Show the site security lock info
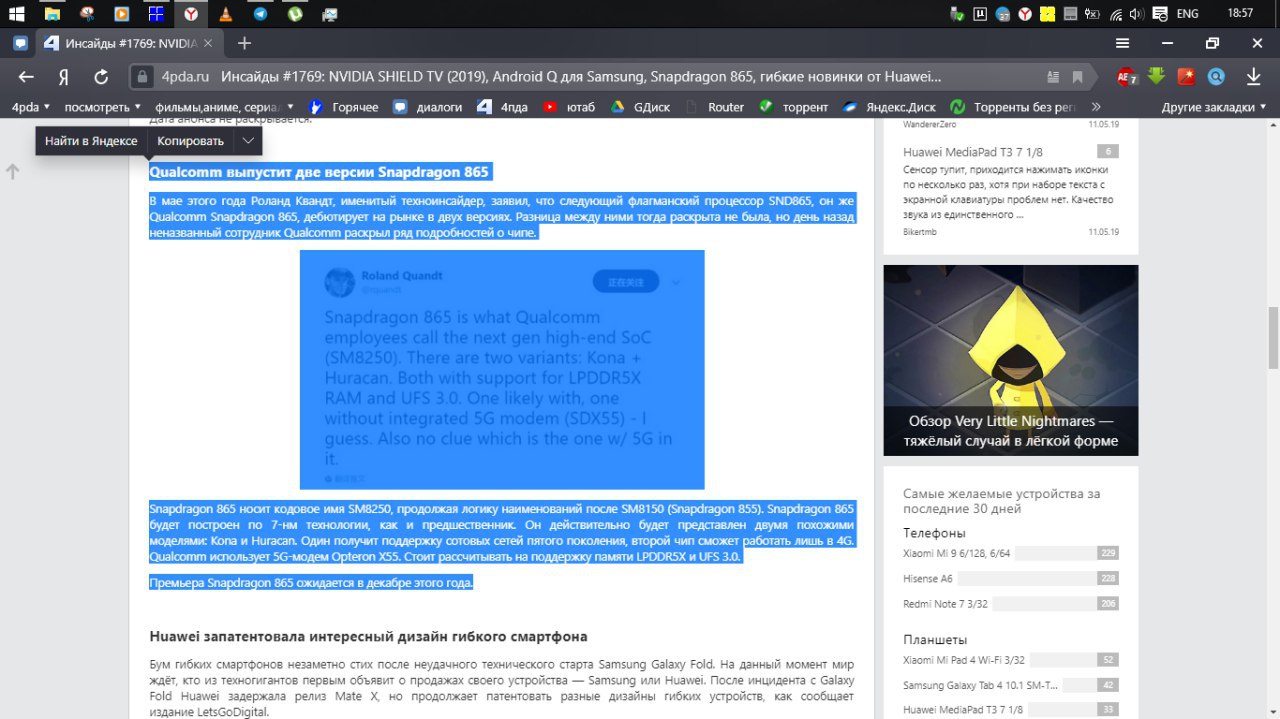Image resolution: width=1280 pixels, height=719 pixels. 142,77
